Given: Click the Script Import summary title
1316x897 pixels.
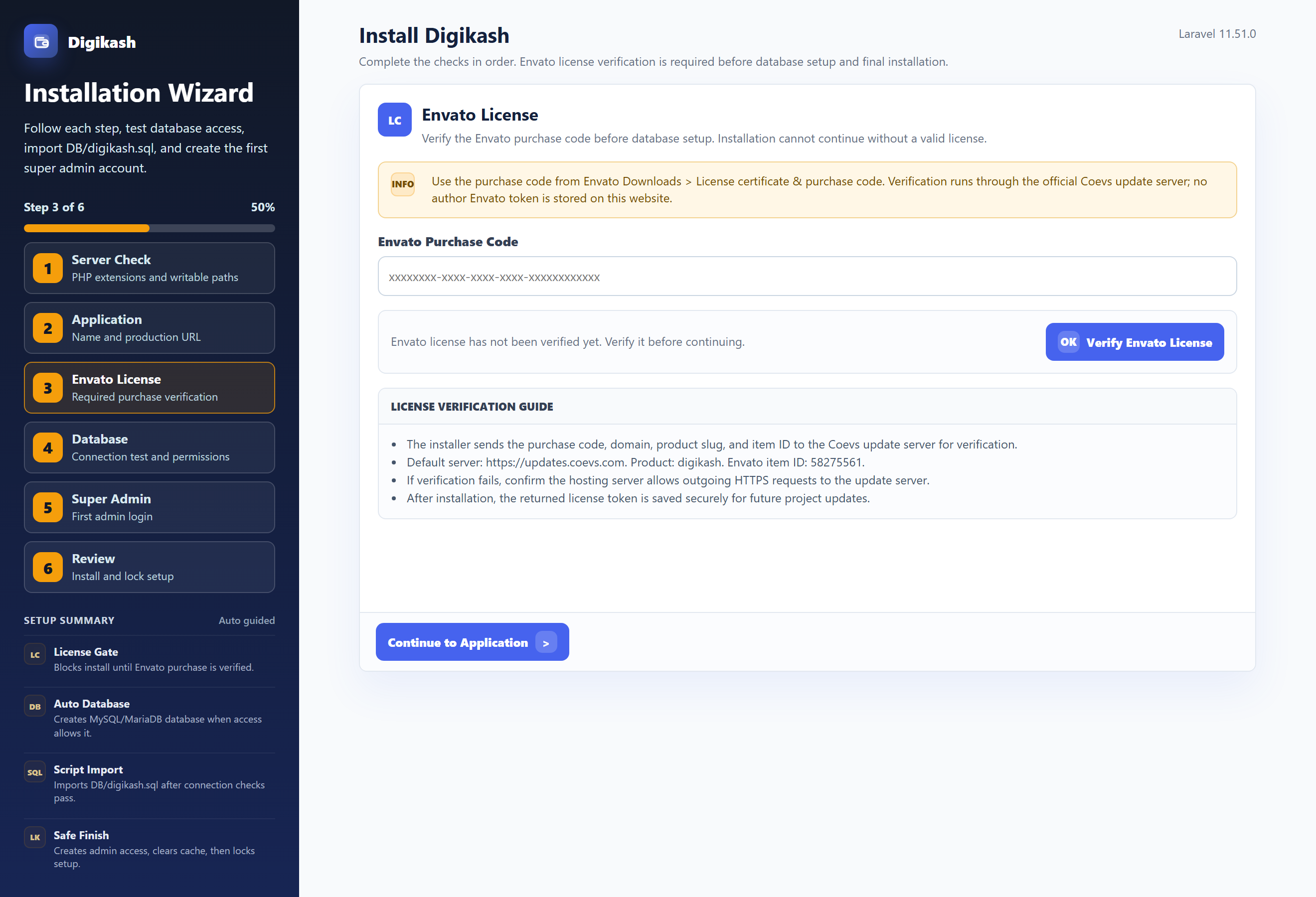Looking at the screenshot, I should click(88, 769).
